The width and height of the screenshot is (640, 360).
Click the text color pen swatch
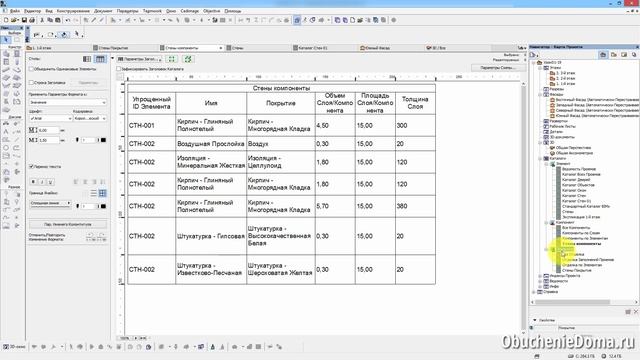103,140
